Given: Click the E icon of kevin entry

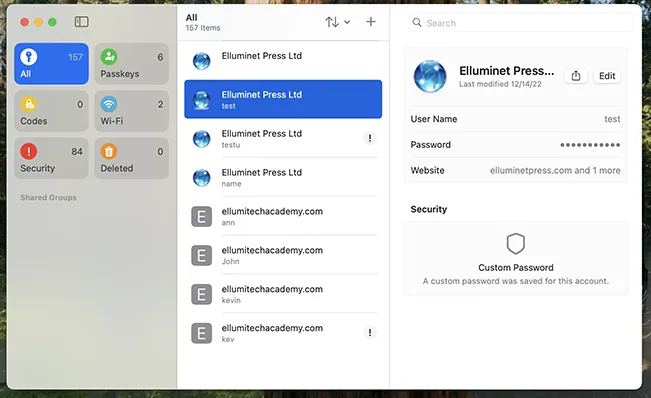Looking at the screenshot, I should coord(201,294).
